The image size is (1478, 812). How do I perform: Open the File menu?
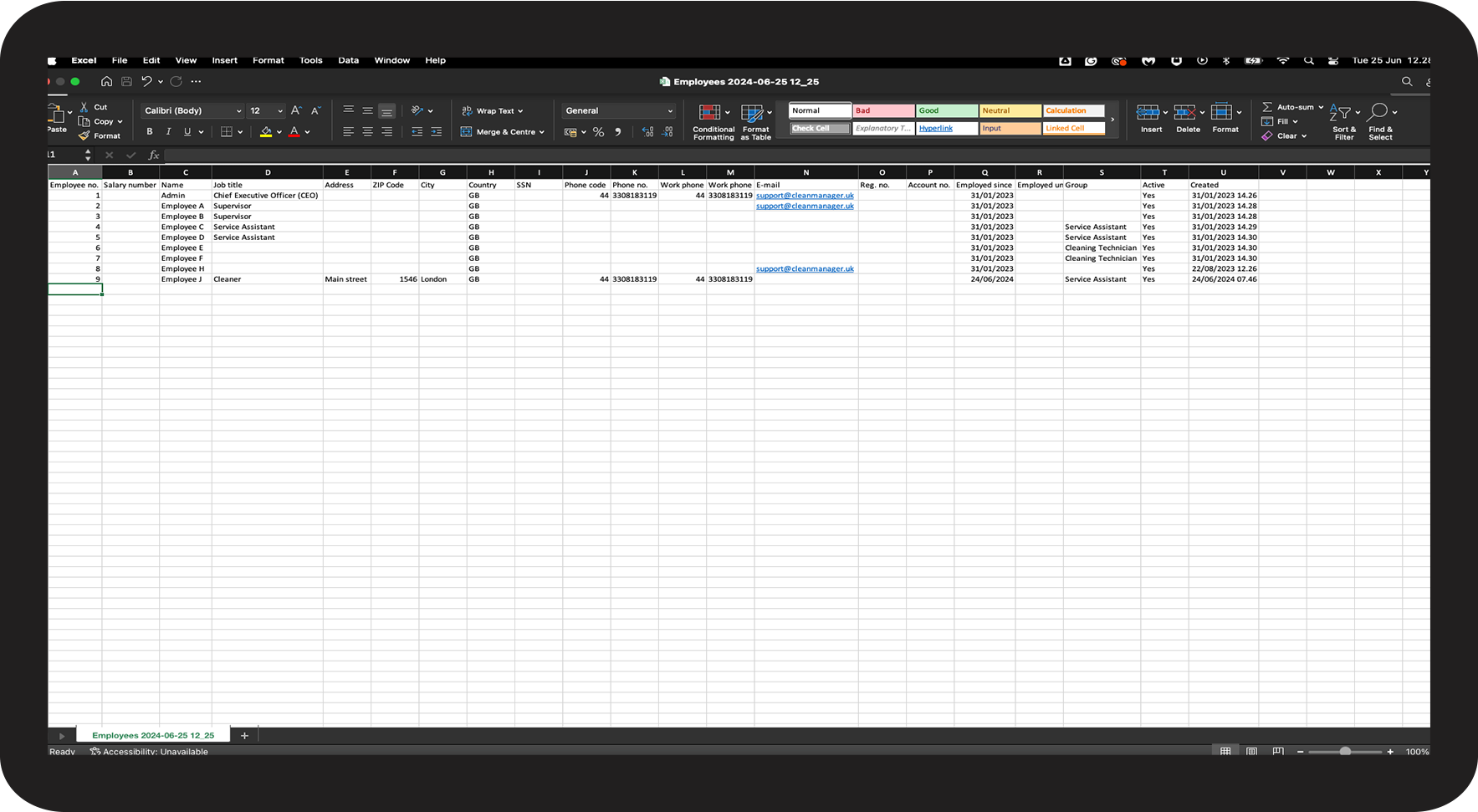click(x=120, y=60)
